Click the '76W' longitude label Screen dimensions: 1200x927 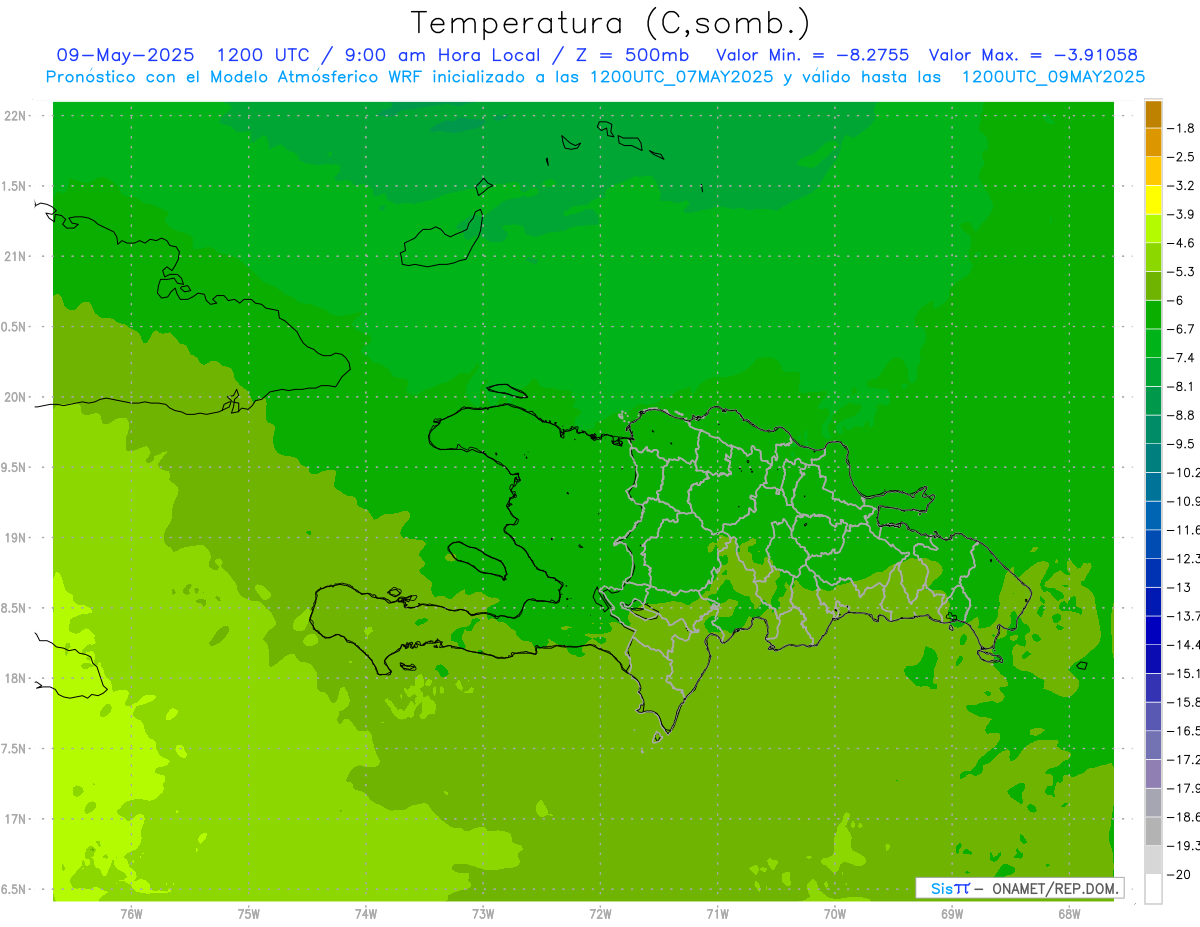click(x=131, y=913)
